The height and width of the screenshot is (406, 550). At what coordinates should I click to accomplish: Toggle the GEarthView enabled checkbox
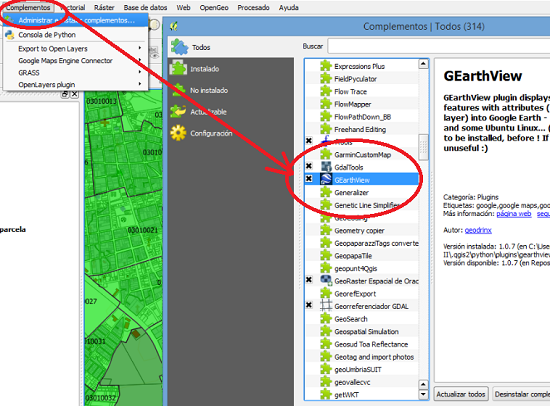(309, 179)
